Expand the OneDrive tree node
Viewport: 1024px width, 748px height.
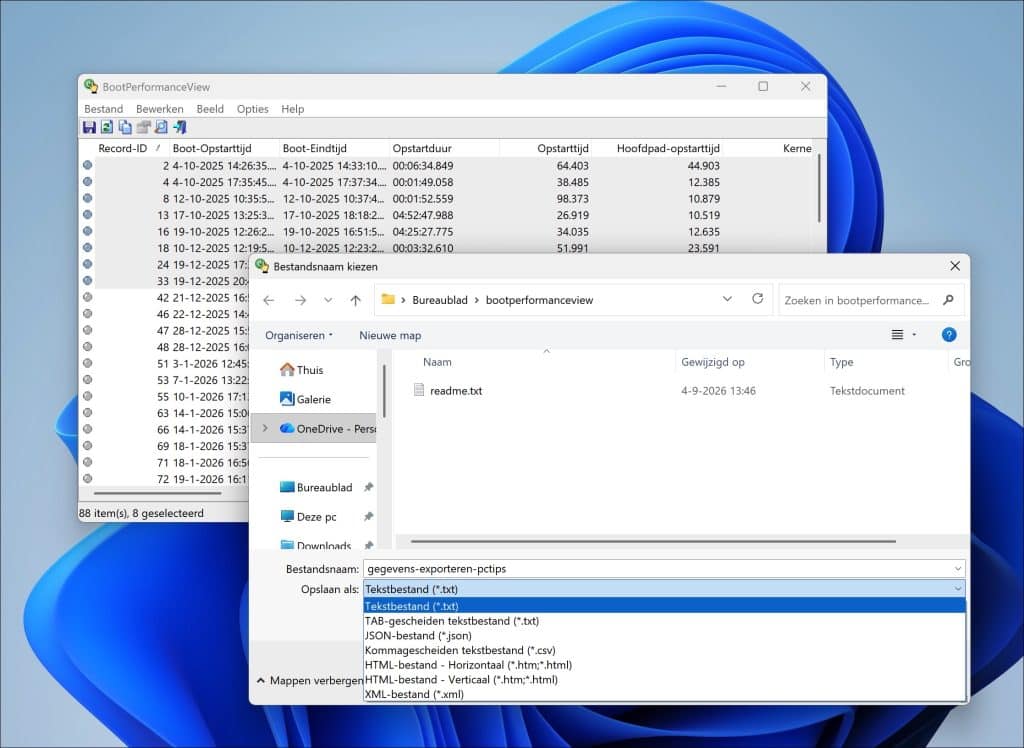pyautogui.click(x=265, y=428)
